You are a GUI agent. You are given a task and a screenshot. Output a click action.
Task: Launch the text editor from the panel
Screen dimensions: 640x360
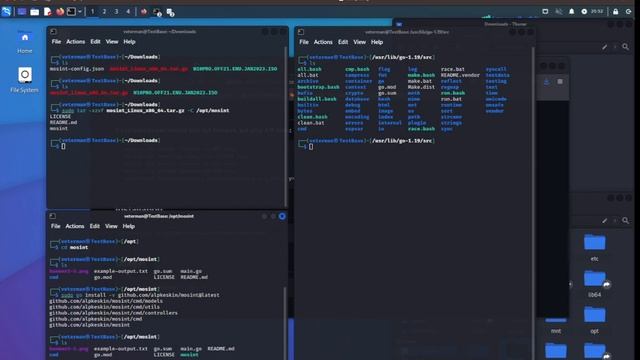pyautogui.click(x=47, y=12)
